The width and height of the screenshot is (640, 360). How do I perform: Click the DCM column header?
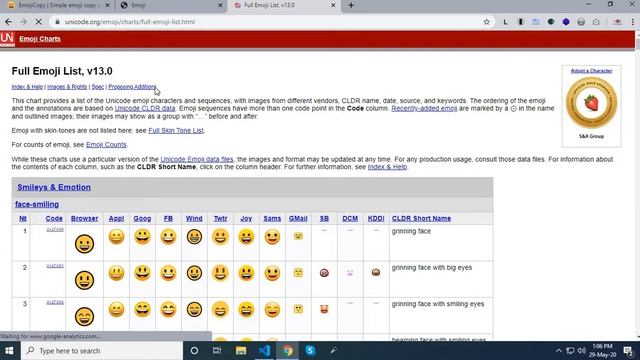coord(350,219)
